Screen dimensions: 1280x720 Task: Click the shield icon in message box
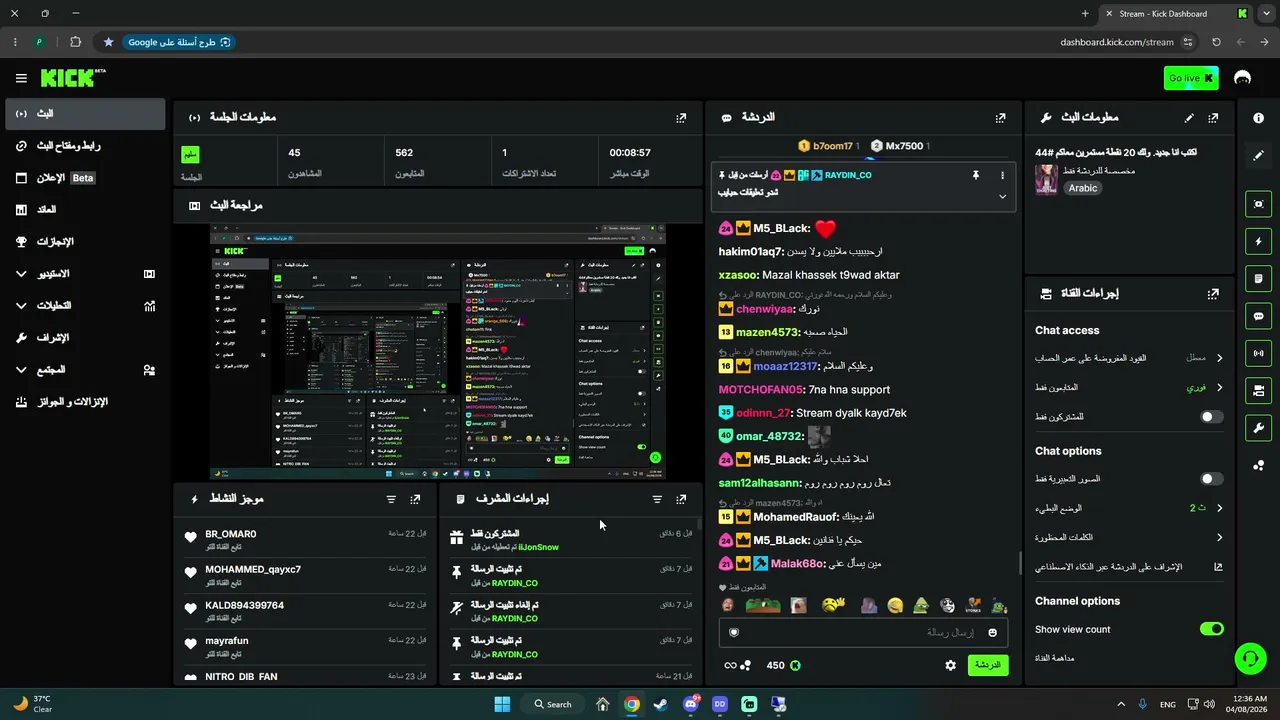[x=734, y=632]
